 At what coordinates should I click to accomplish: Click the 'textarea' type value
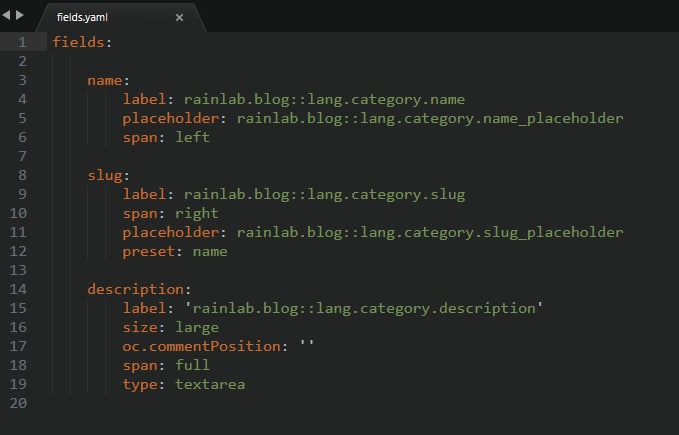tap(210, 384)
